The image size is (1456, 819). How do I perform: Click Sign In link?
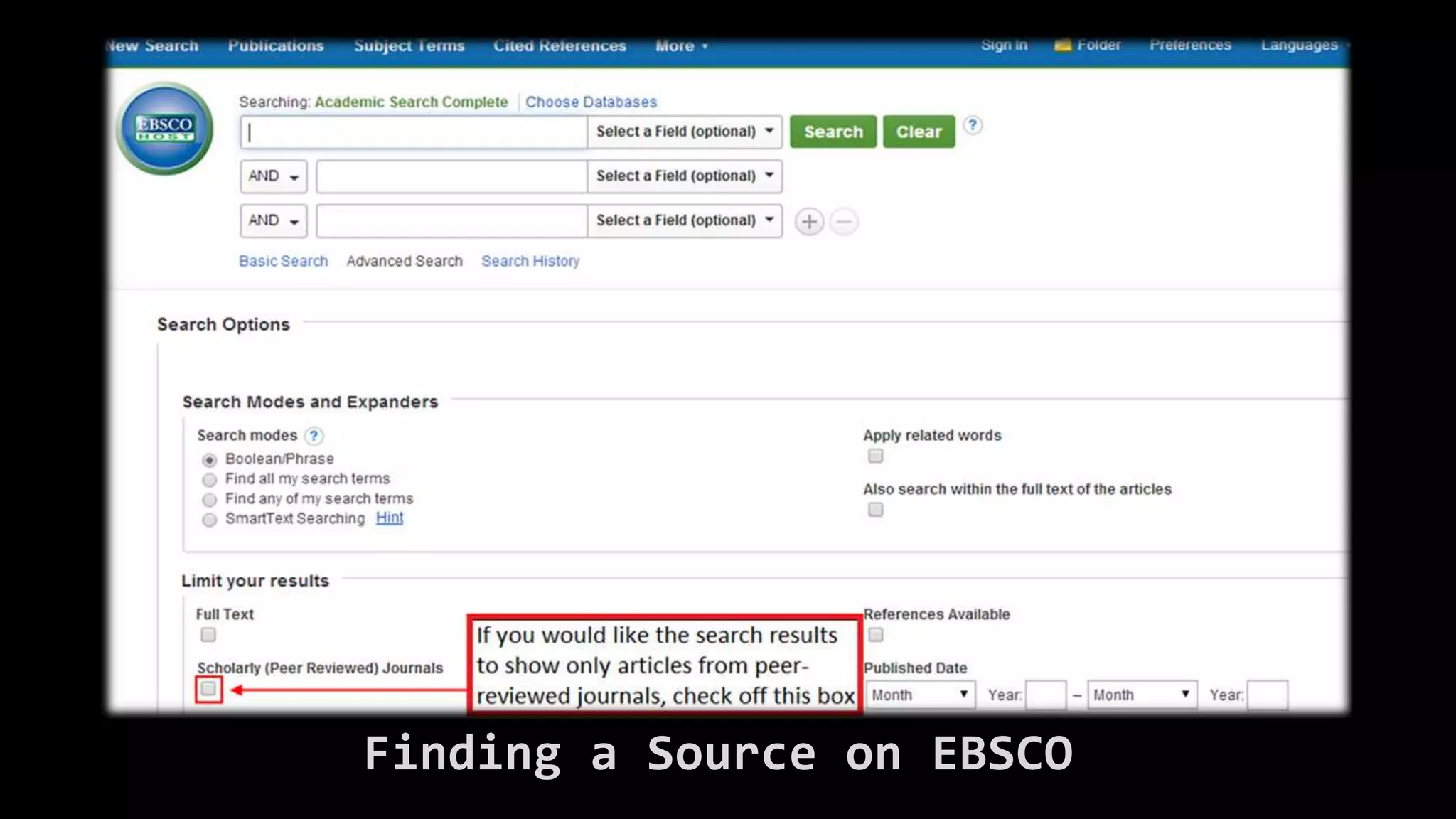point(1005,45)
